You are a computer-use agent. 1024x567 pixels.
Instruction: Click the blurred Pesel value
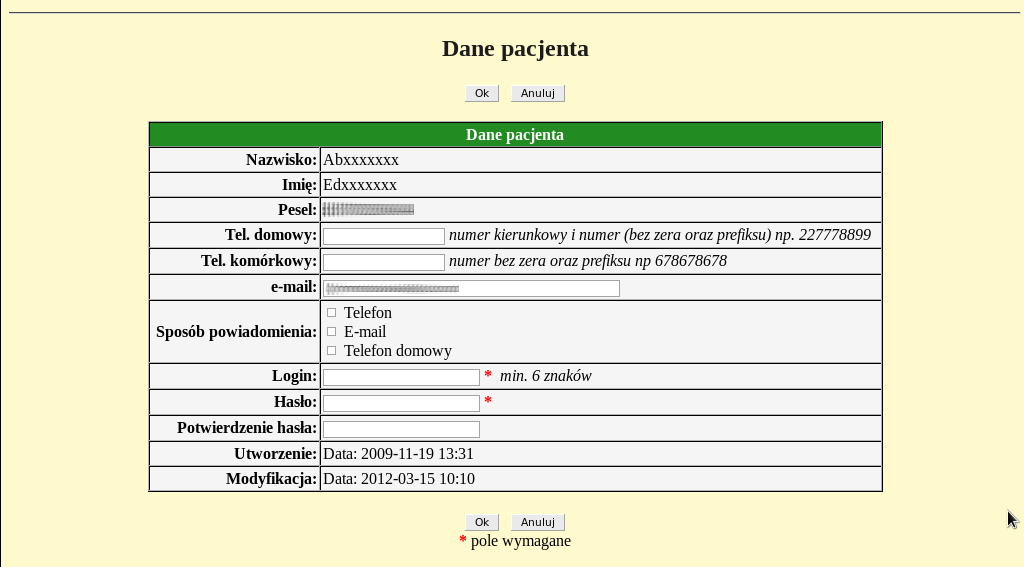[x=368, y=210]
